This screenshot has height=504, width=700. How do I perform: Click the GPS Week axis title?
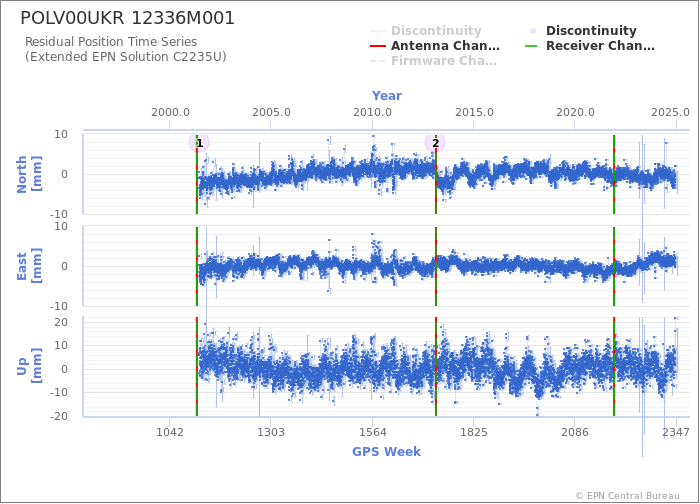pyautogui.click(x=386, y=451)
